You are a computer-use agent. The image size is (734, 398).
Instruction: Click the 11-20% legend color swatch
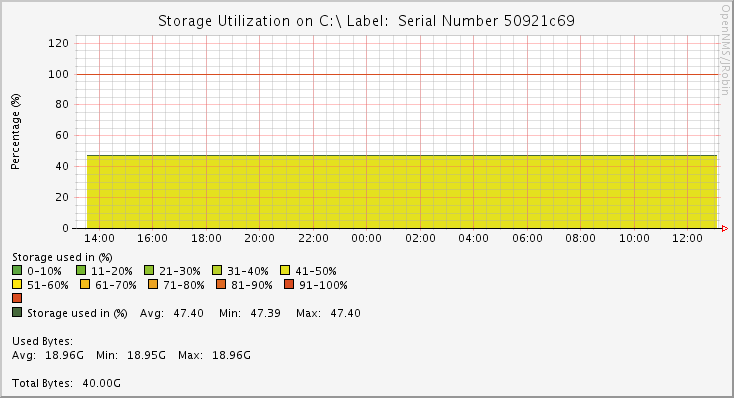click(81, 270)
